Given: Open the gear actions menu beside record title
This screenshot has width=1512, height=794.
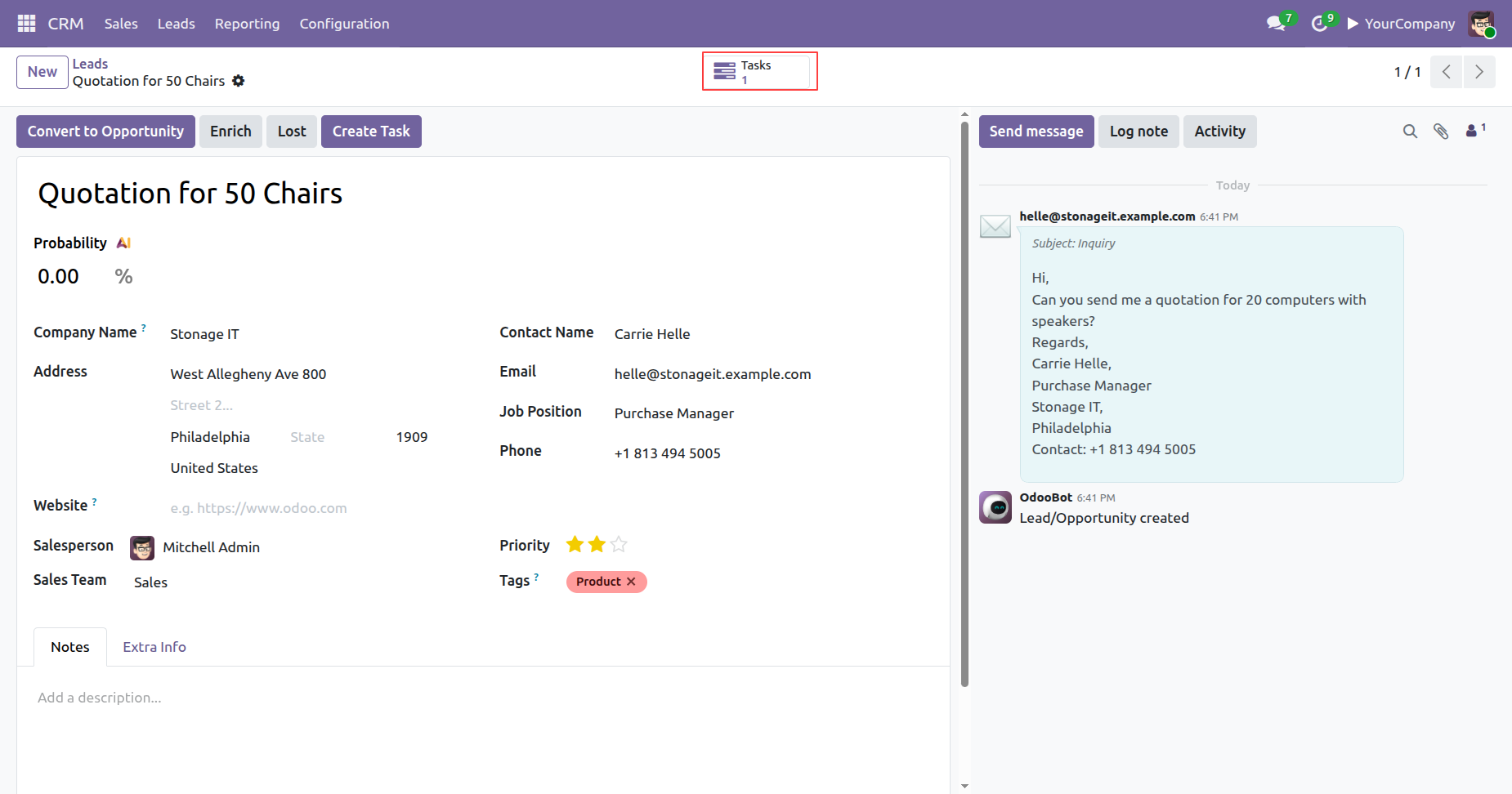Looking at the screenshot, I should point(238,81).
